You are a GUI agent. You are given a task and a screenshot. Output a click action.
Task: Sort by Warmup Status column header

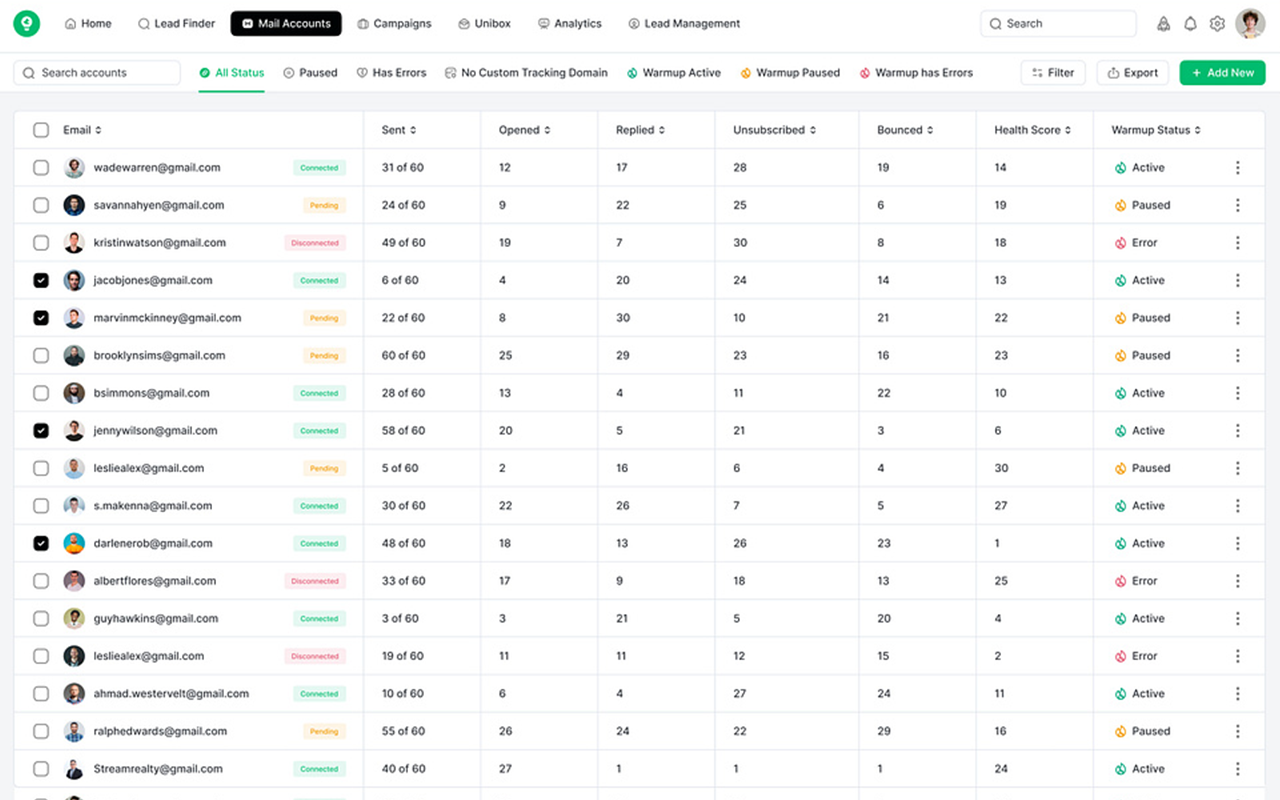point(1156,130)
